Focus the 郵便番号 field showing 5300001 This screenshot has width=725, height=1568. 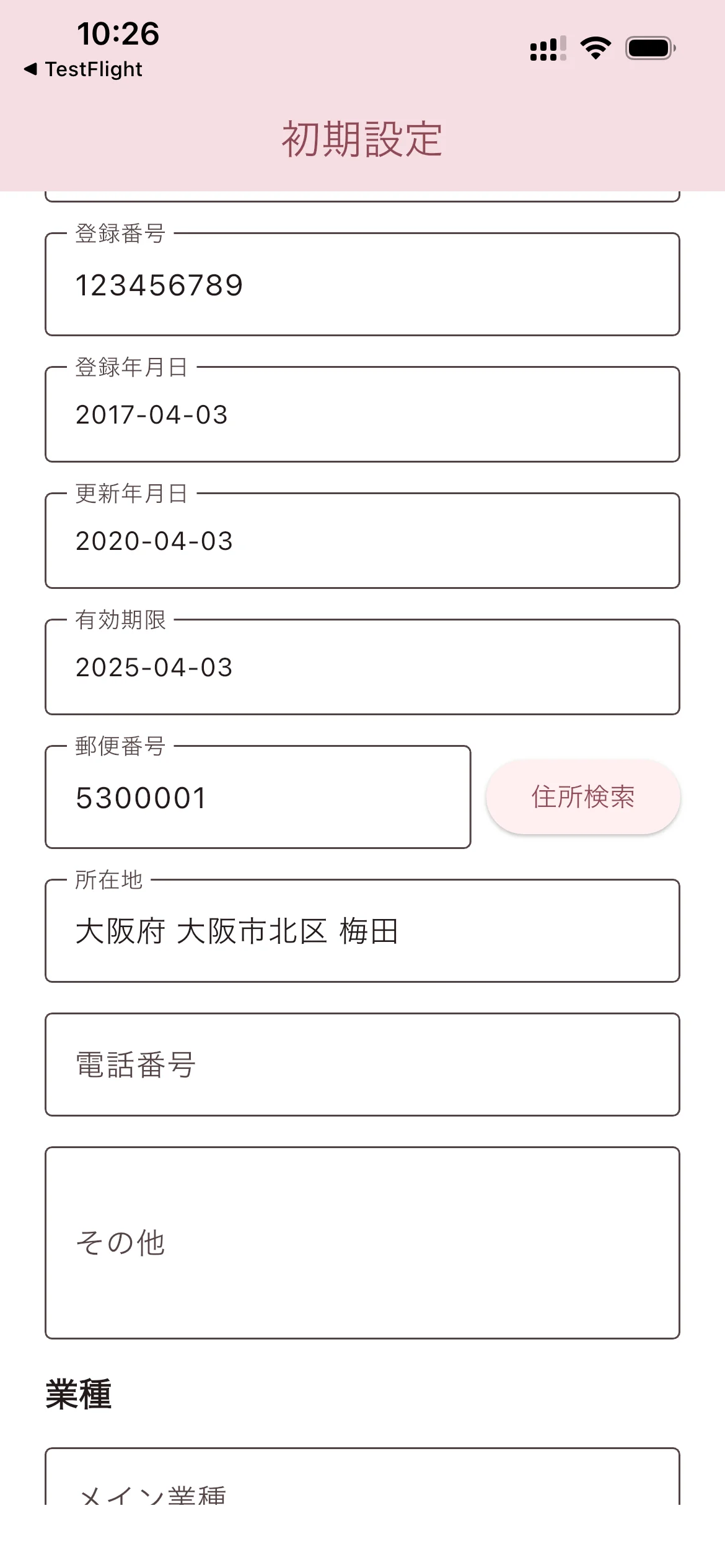(x=258, y=798)
